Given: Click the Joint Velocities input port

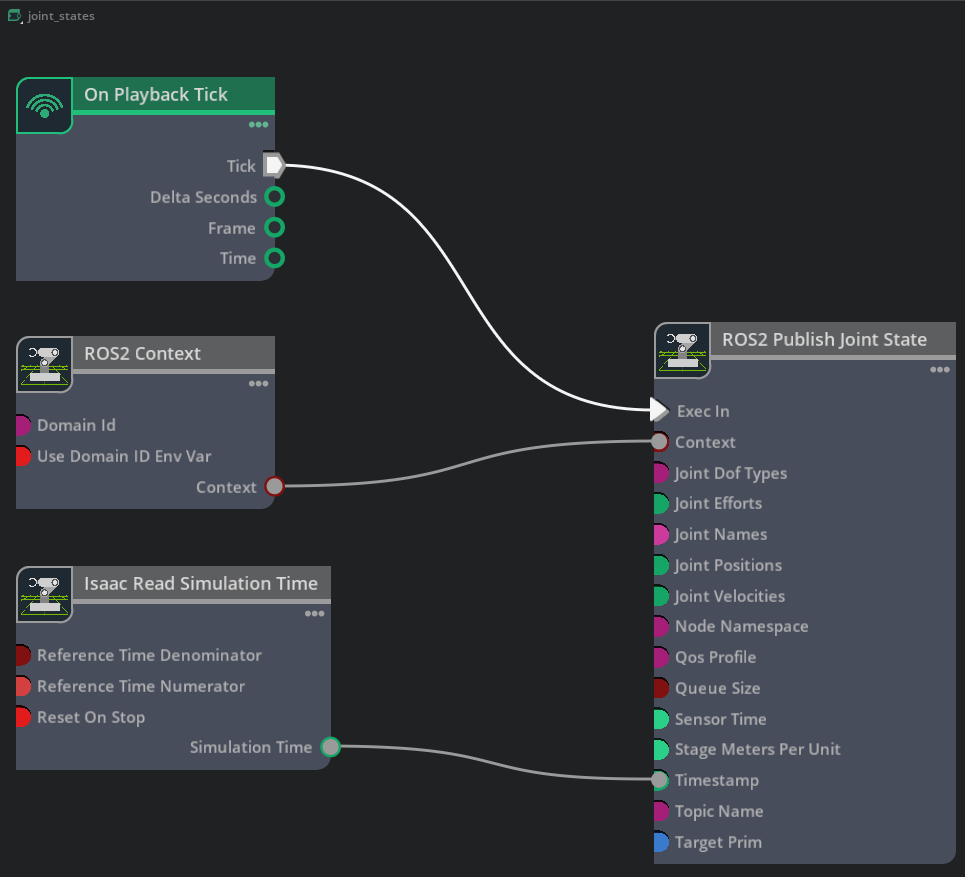Looking at the screenshot, I should (x=661, y=596).
